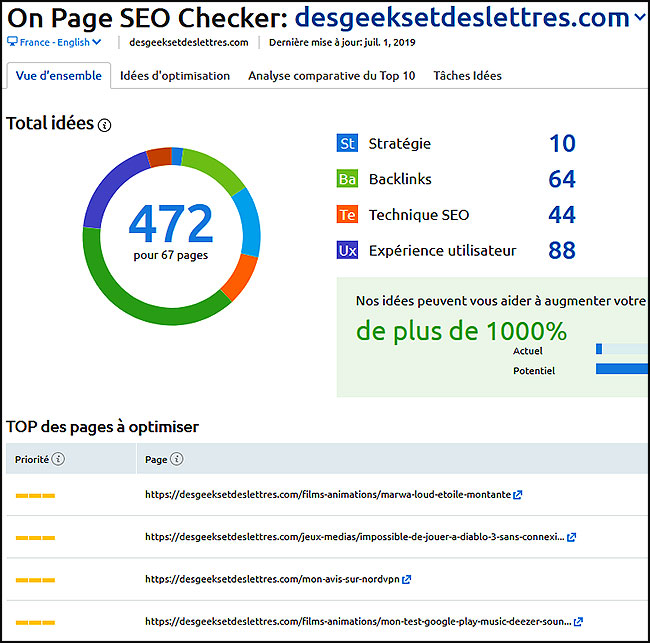
Task: Open the Technique SEO ideas label
Action: (419, 215)
